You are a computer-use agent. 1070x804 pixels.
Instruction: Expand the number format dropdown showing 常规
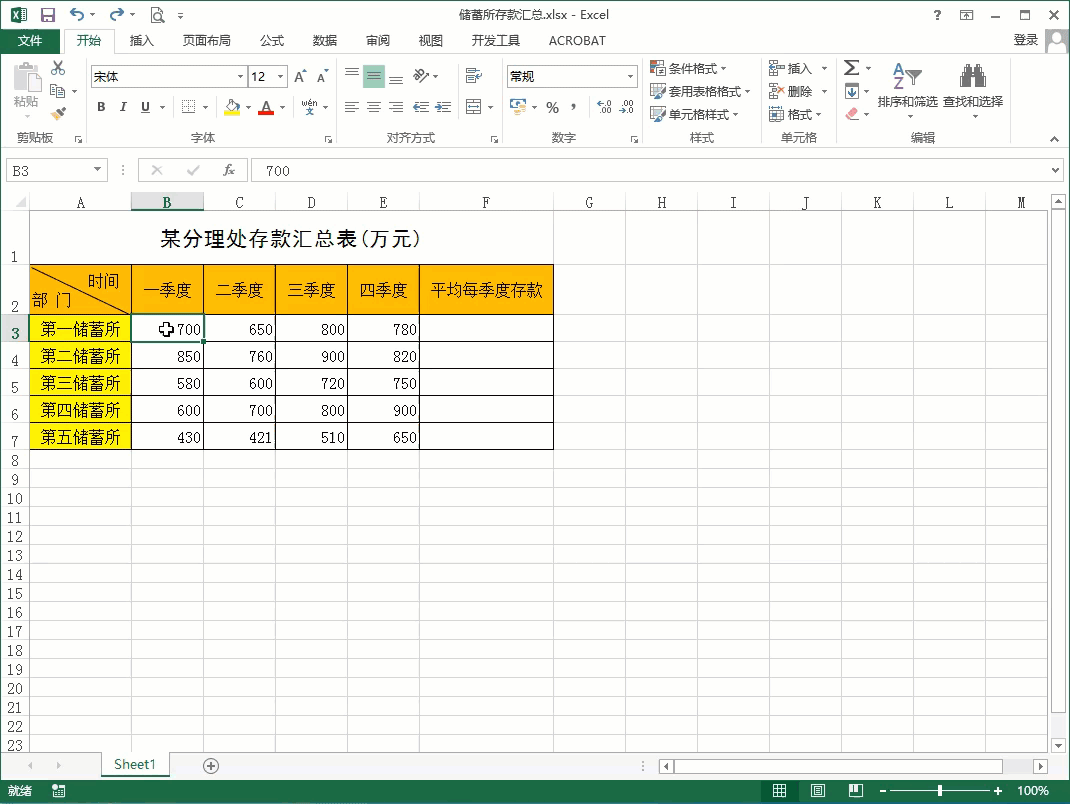pyautogui.click(x=630, y=77)
